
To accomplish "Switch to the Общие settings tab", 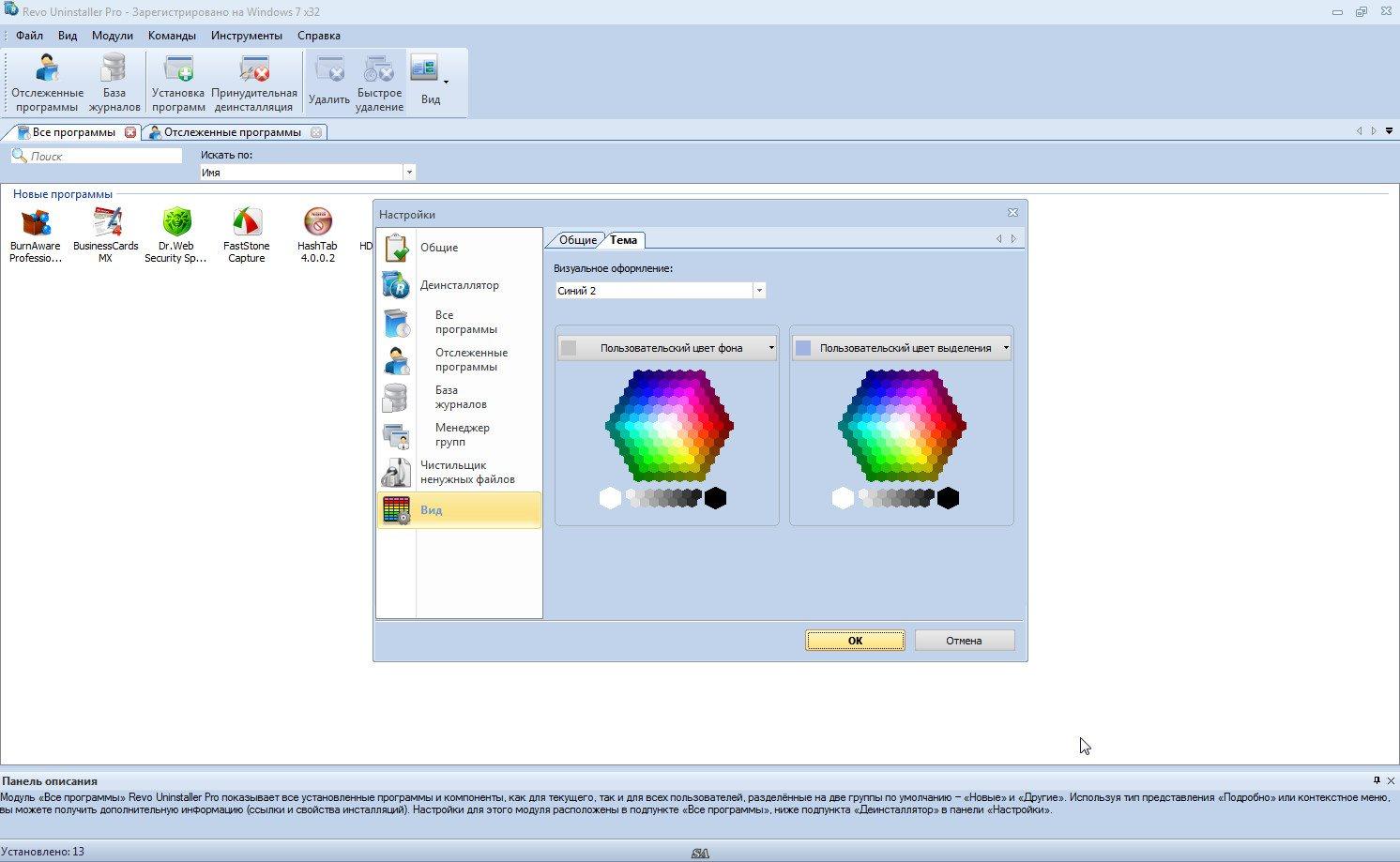I will tap(577, 240).
